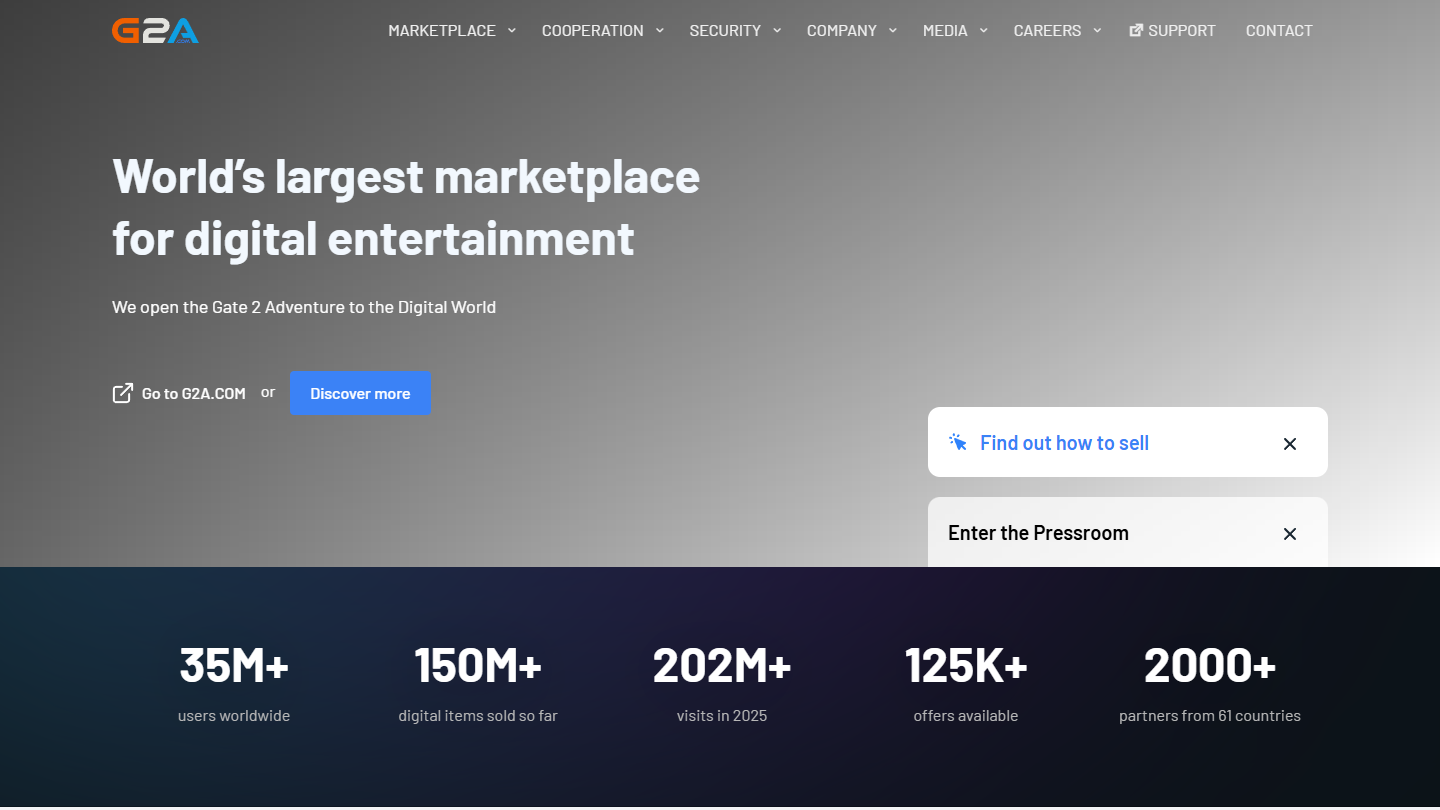Open the Find out how to sell link

[x=1064, y=443]
